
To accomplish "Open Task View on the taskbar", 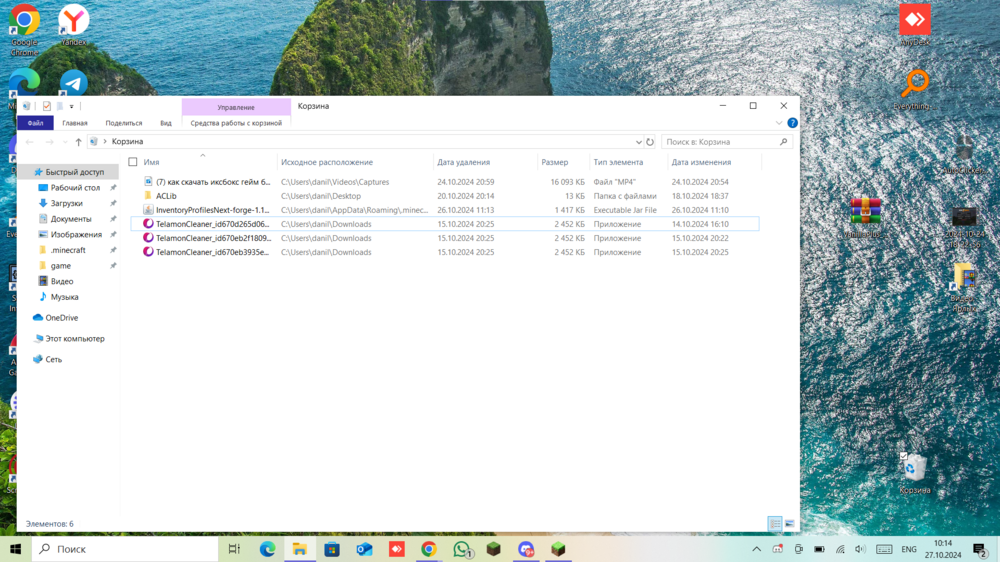I will tap(234, 549).
